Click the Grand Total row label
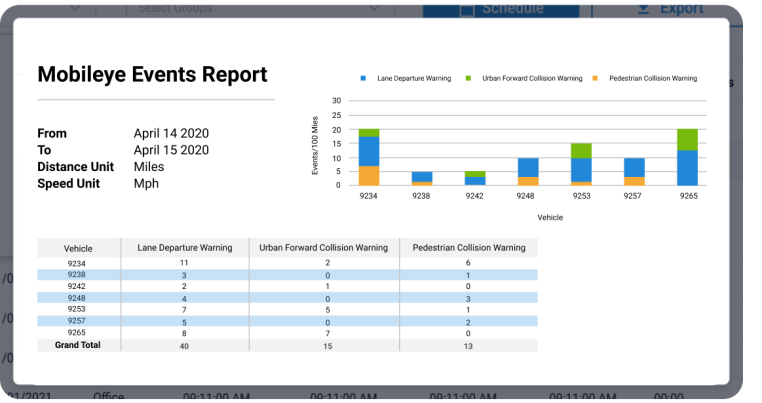 coord(78,345)
